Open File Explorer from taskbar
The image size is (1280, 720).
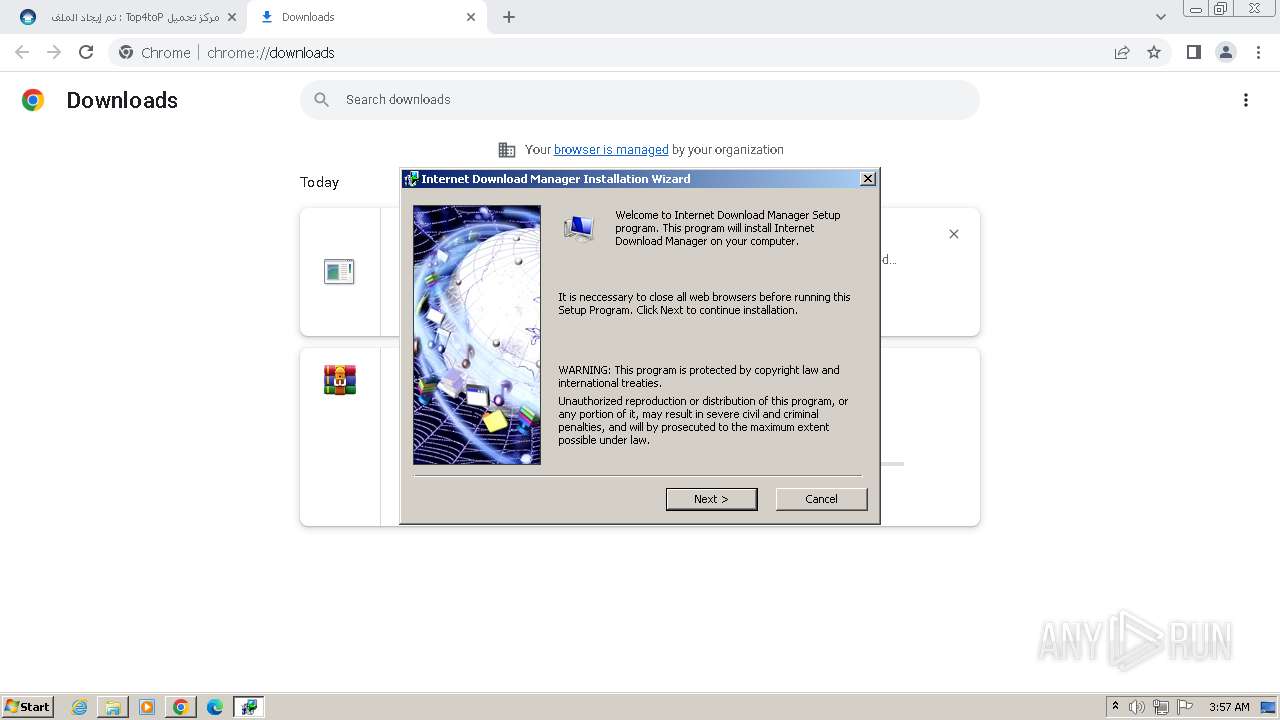[113, 707]
